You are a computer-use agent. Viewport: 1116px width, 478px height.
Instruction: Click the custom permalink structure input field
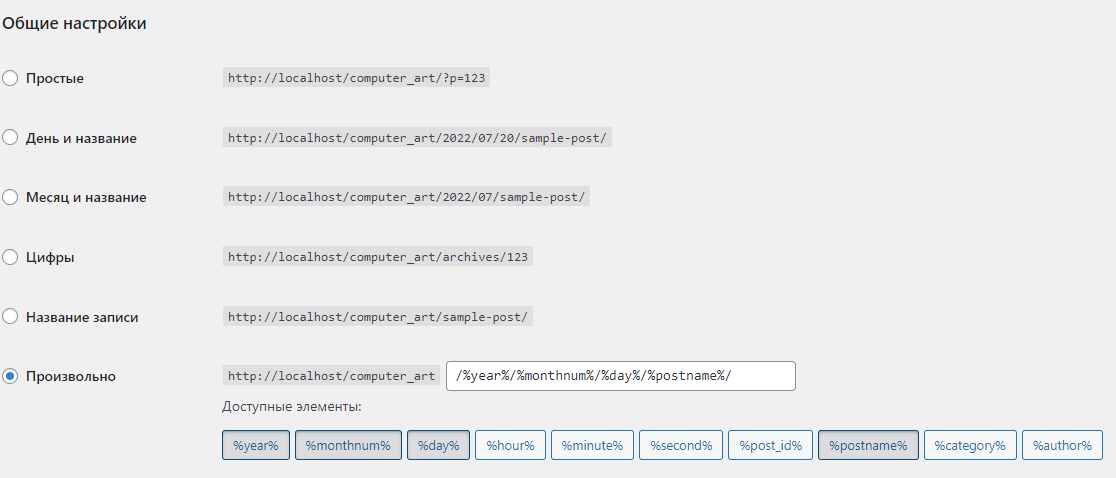click(621, 376)
